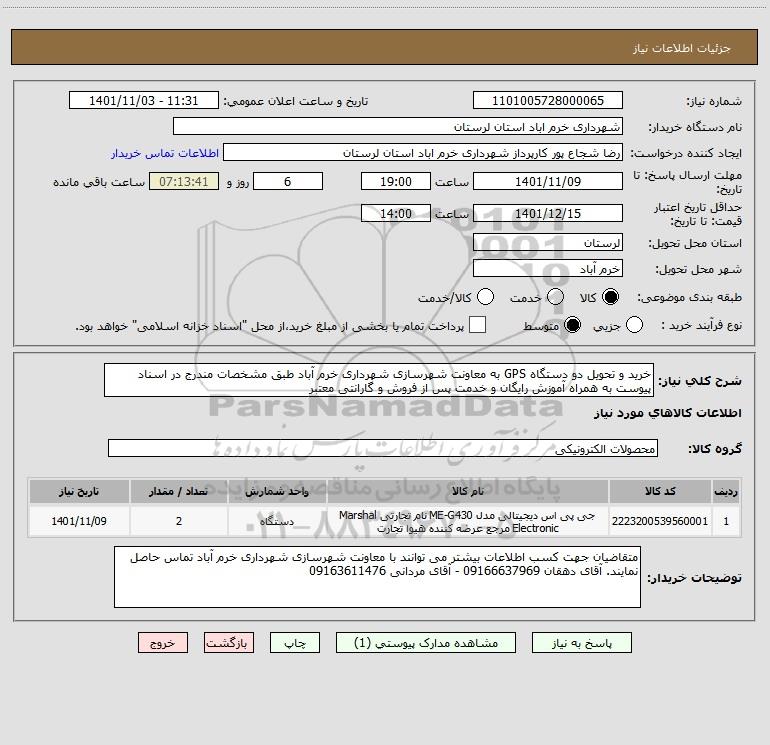Click the need date cell 1401/11/09

pos(79,521)
